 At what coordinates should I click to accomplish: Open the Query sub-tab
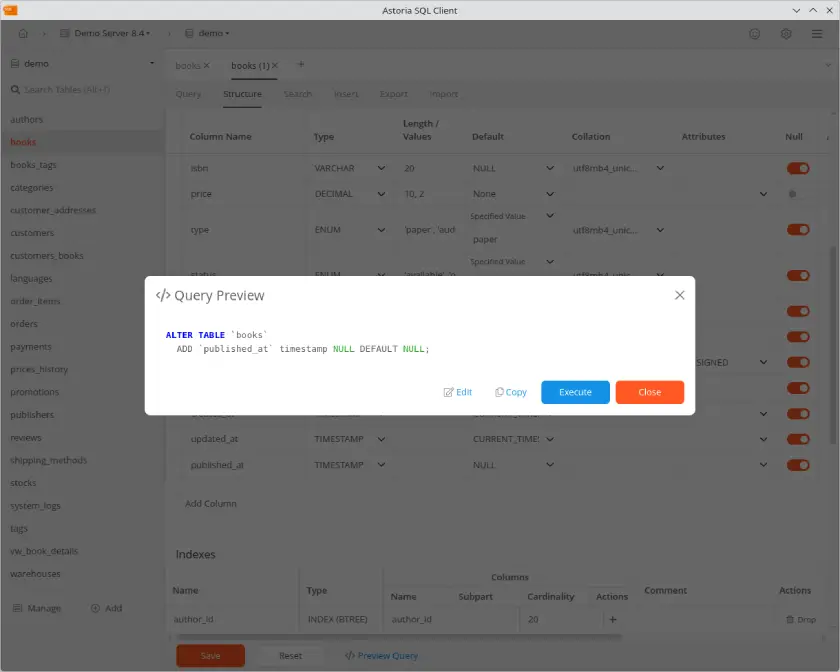coord(188,94)
